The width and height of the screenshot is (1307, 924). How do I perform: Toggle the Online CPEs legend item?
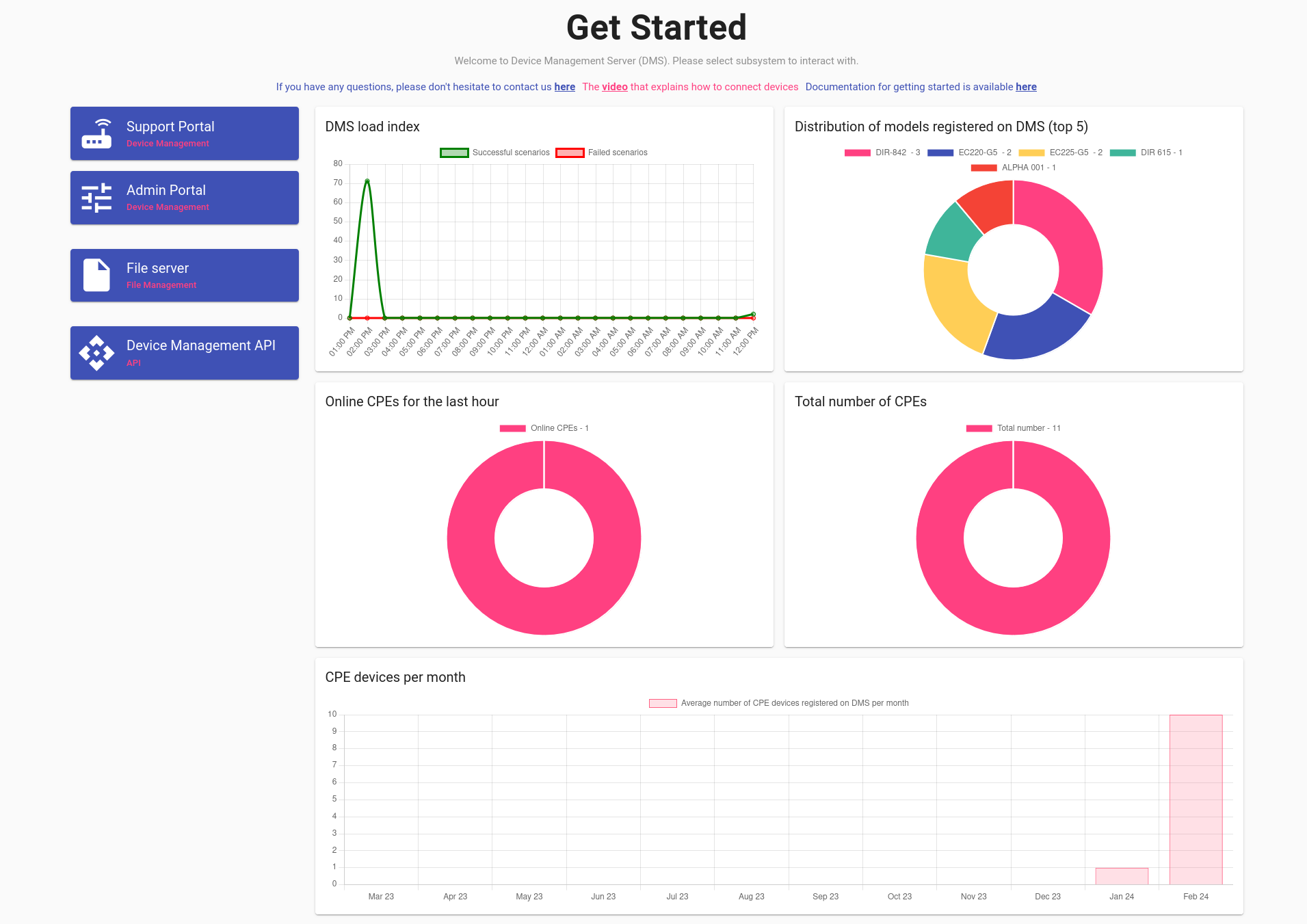pos(544,428)
